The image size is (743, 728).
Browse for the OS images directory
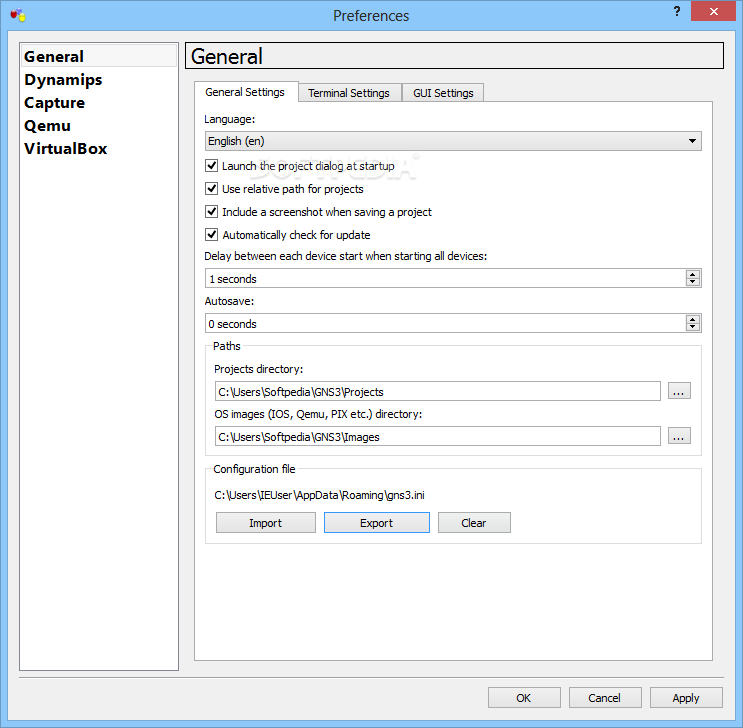(679, 436)
